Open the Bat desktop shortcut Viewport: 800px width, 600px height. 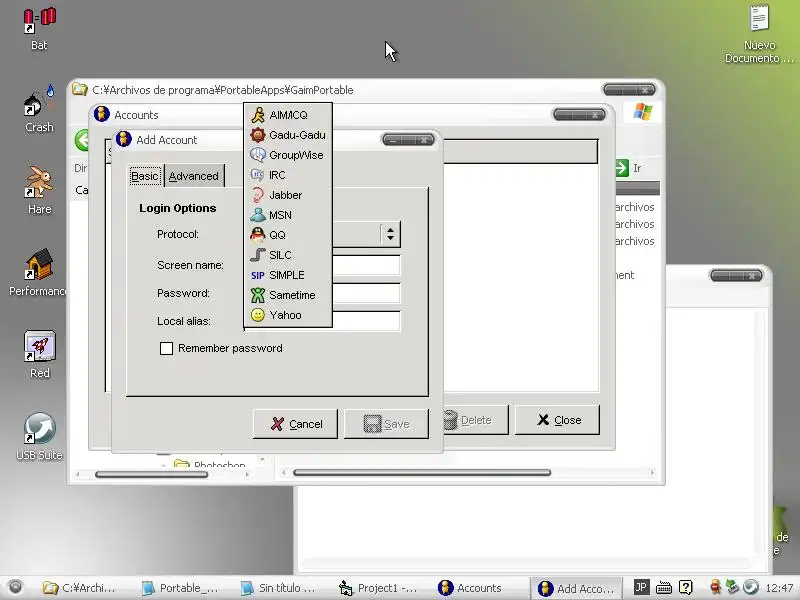[x=39, y=29]
